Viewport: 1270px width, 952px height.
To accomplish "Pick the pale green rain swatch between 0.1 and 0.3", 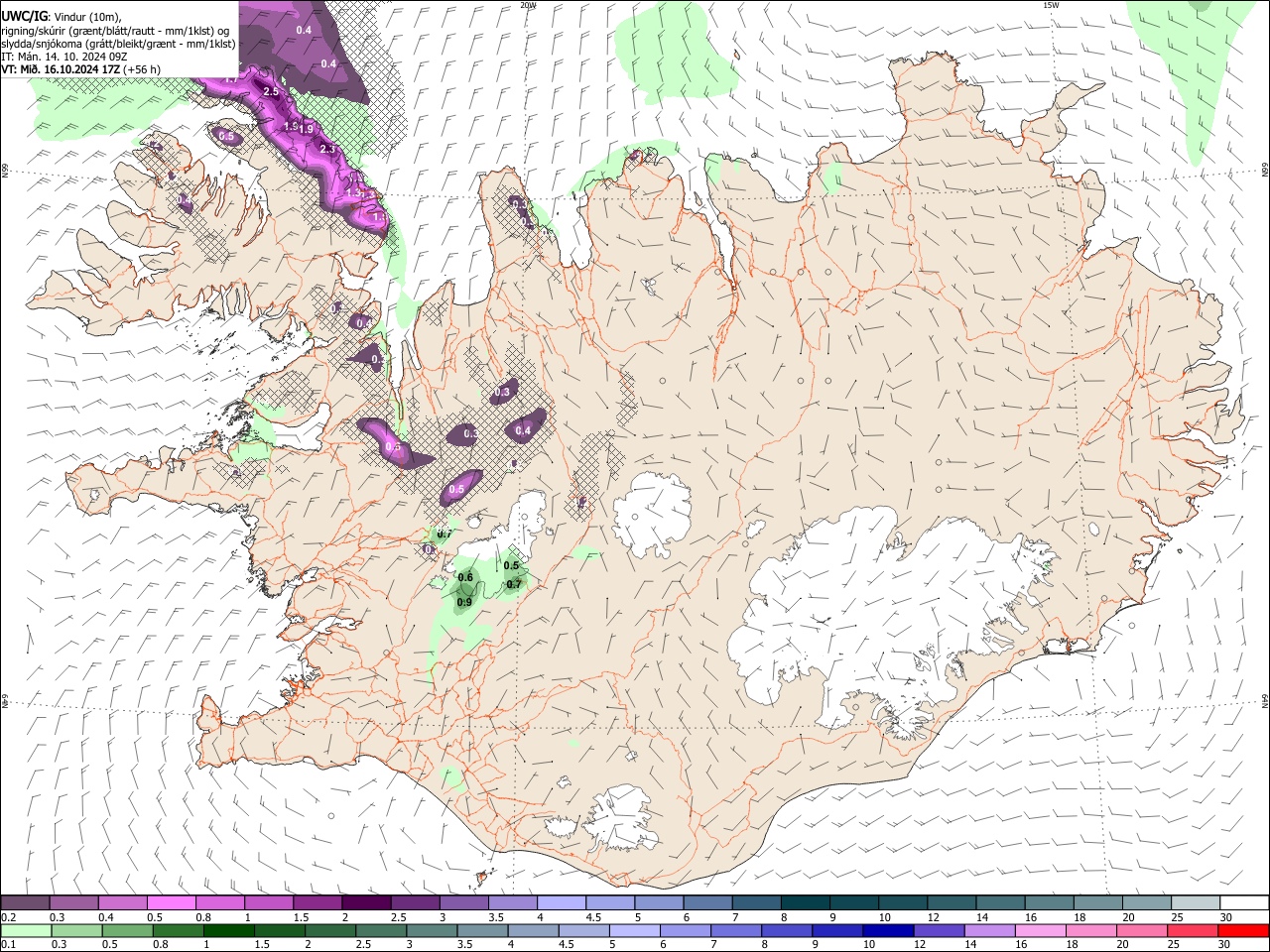I will (x=26, y=930).
